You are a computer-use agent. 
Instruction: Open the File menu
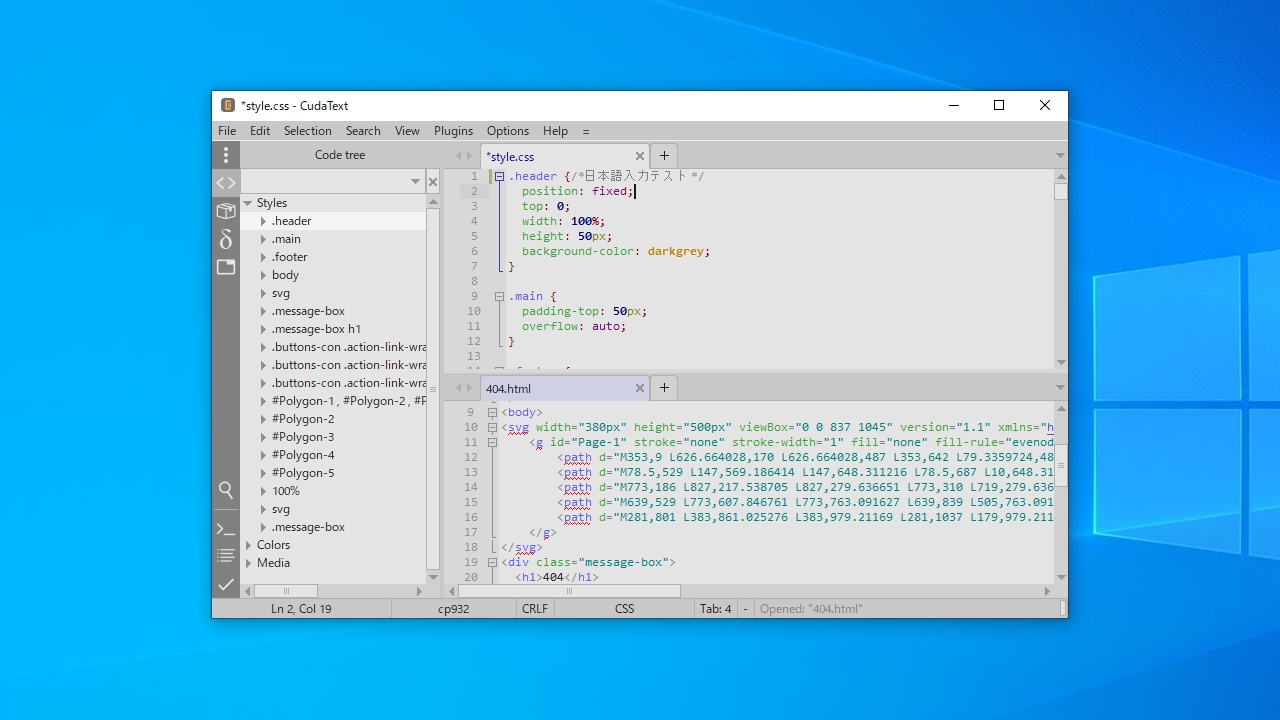click(x=227, y=131)
